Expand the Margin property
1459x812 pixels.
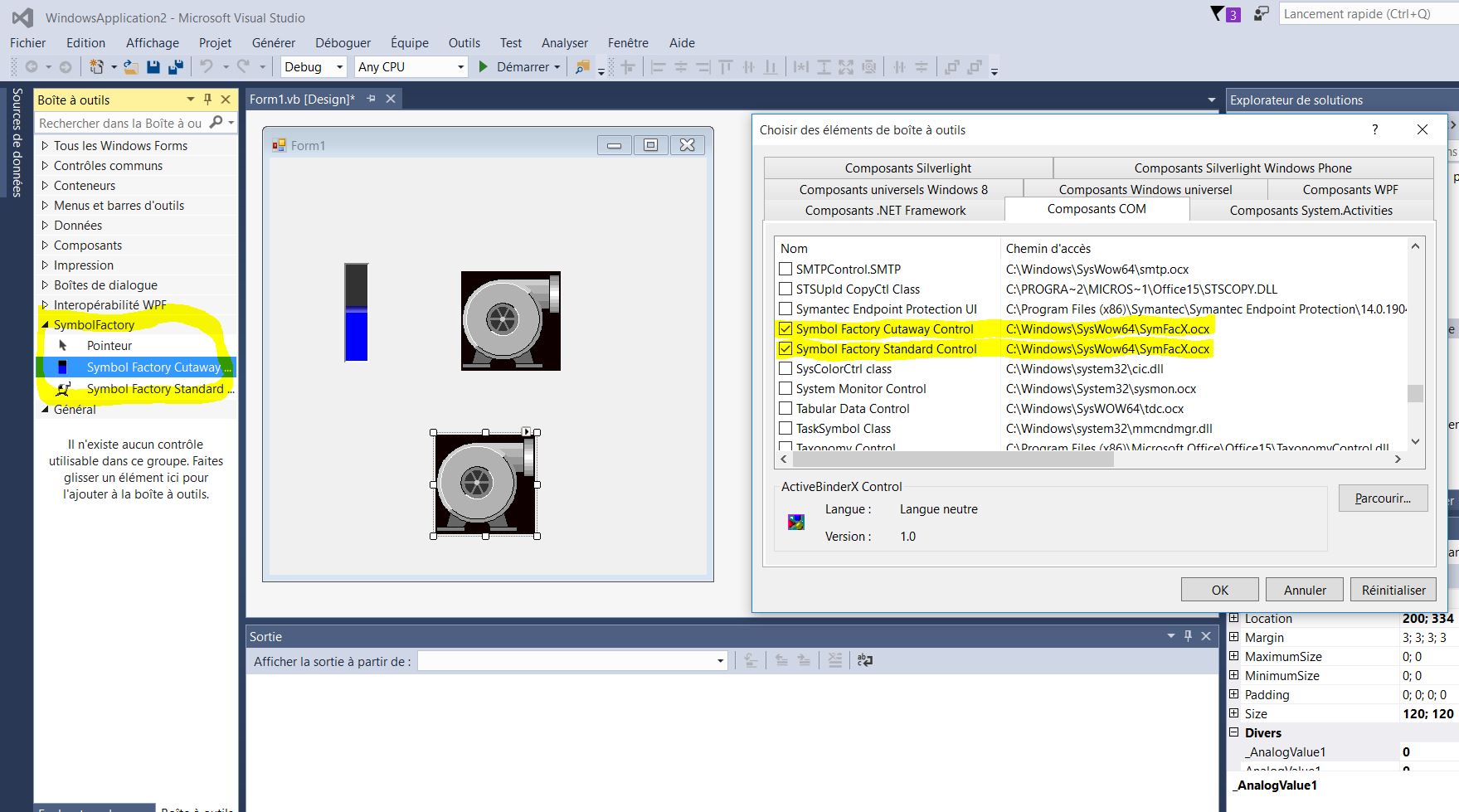pyautogui.click(x=1233, y=637)
